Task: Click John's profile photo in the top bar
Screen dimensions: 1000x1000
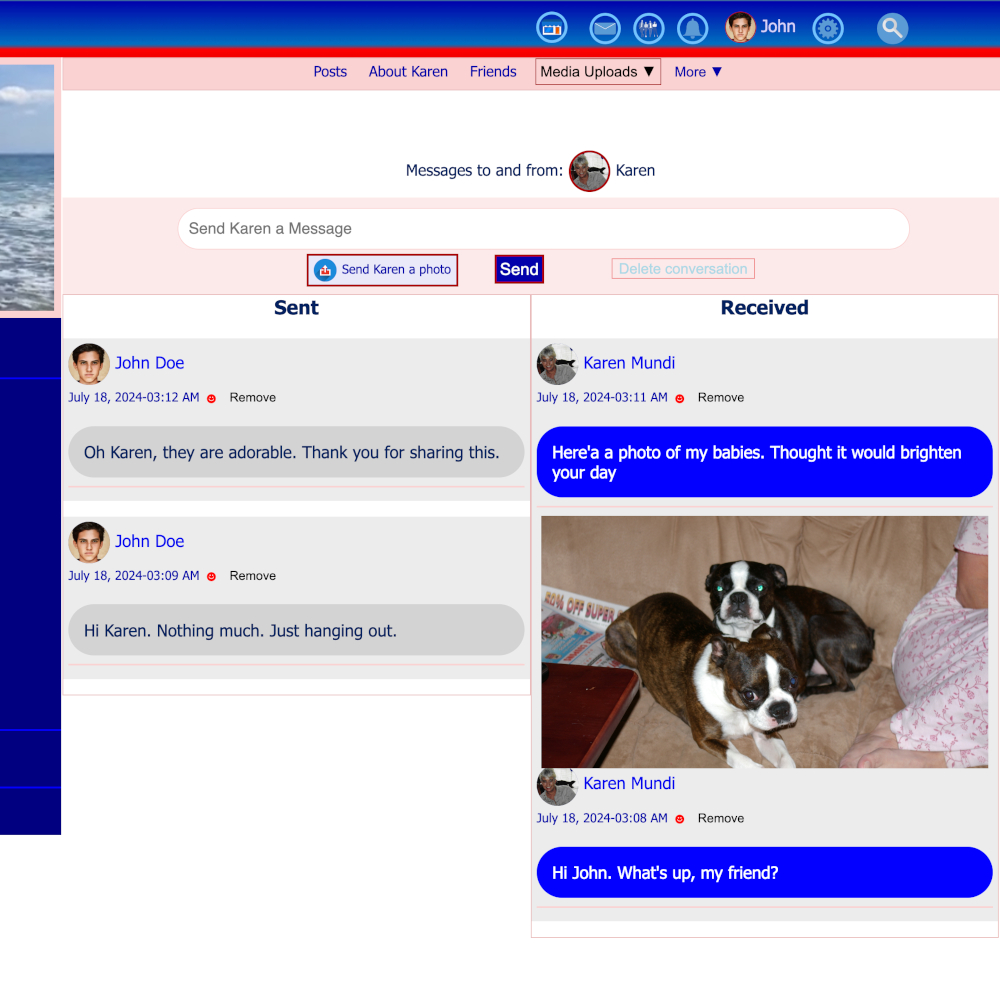Action: [x=739, y=27]
